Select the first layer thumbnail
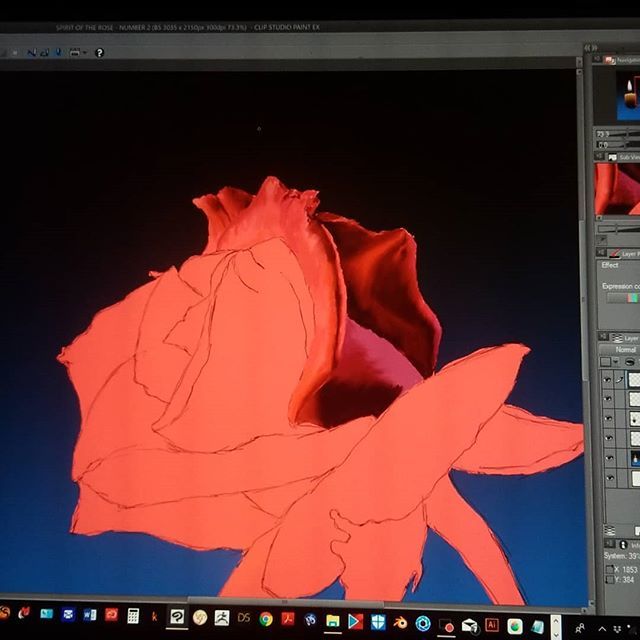 635,380
